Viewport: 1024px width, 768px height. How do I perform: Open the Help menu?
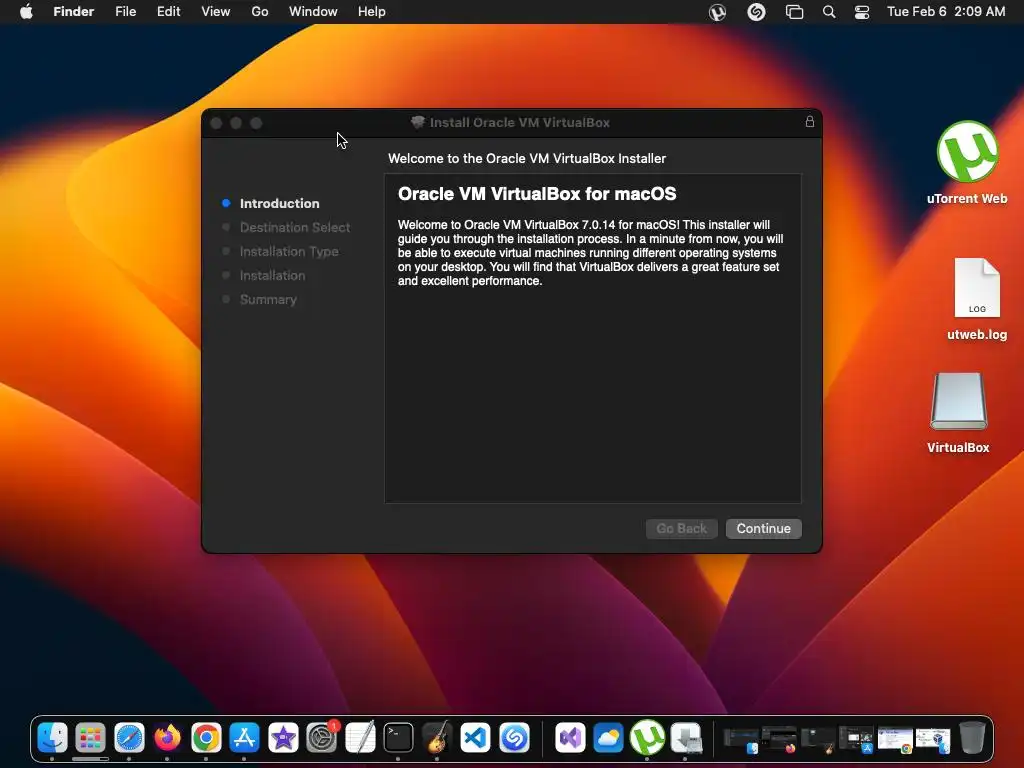tap(372, 12)
